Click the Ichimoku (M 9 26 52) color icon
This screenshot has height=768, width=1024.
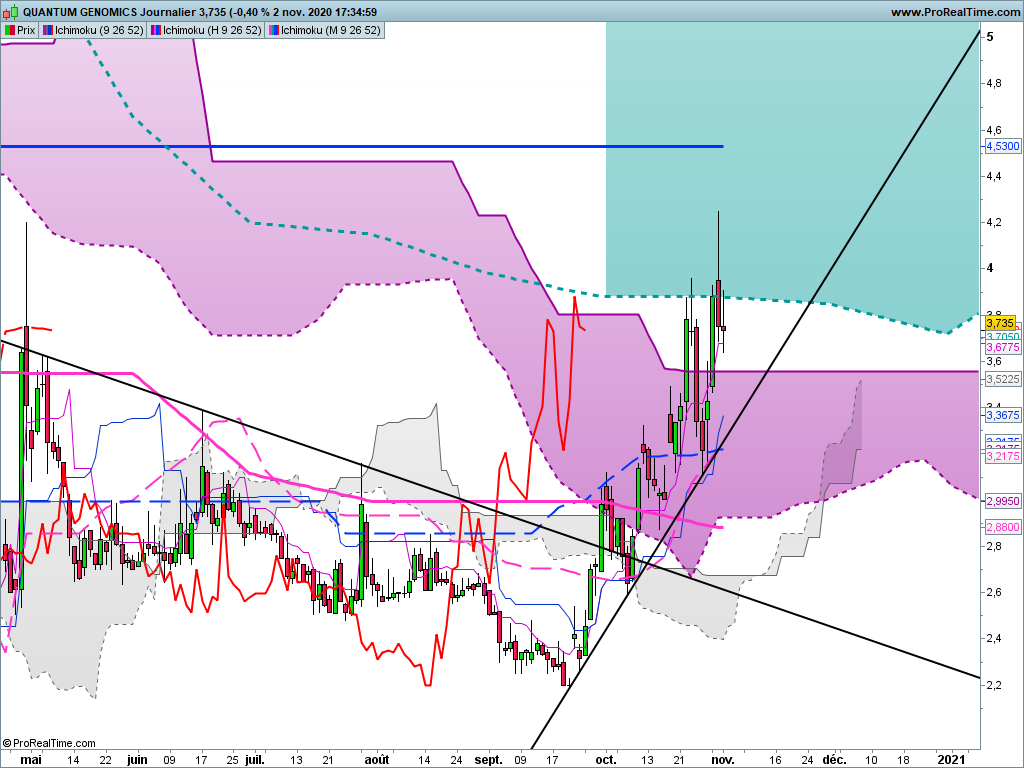tap(274, 30)
